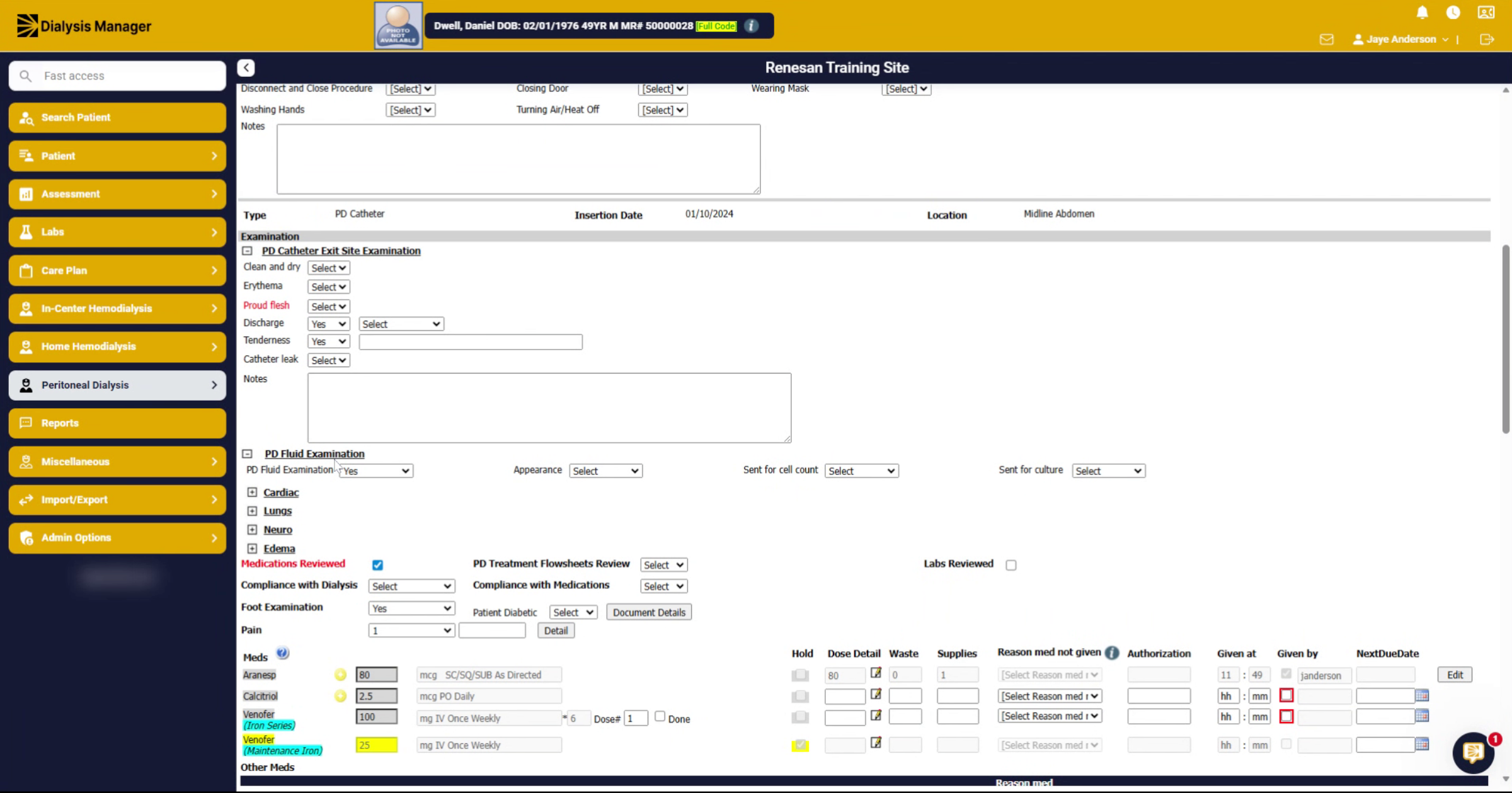This screenshot has width=1512, height=793.
Task: Open the mail envelope icon
Action: 1327,39
